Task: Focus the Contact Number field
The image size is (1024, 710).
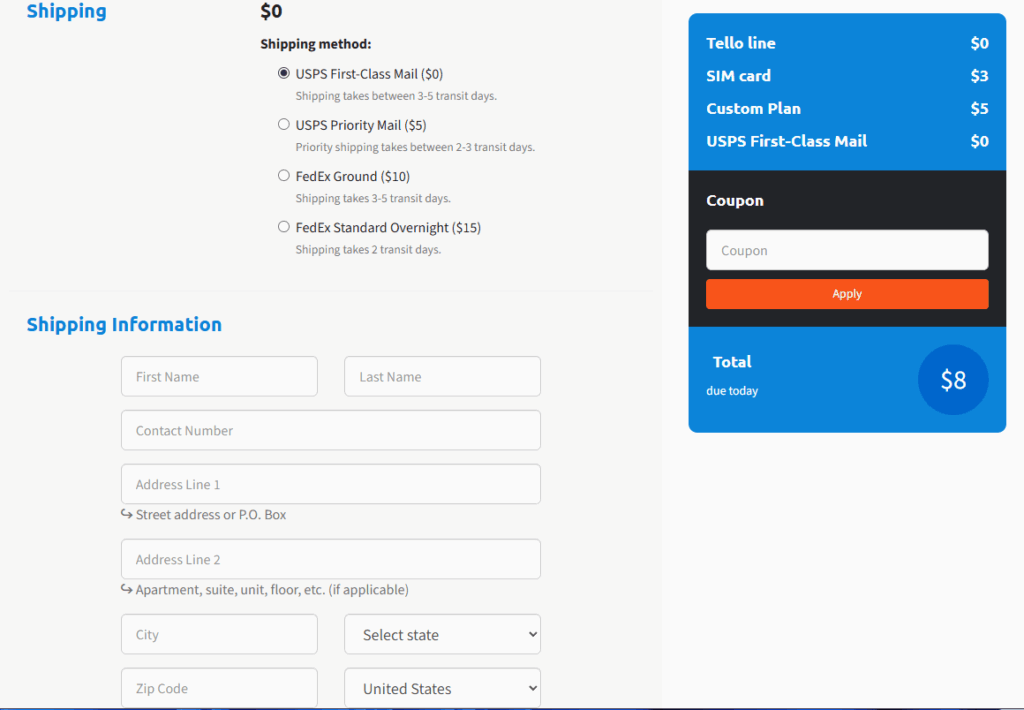Action: pyautogui.click(x=330, y=430)
